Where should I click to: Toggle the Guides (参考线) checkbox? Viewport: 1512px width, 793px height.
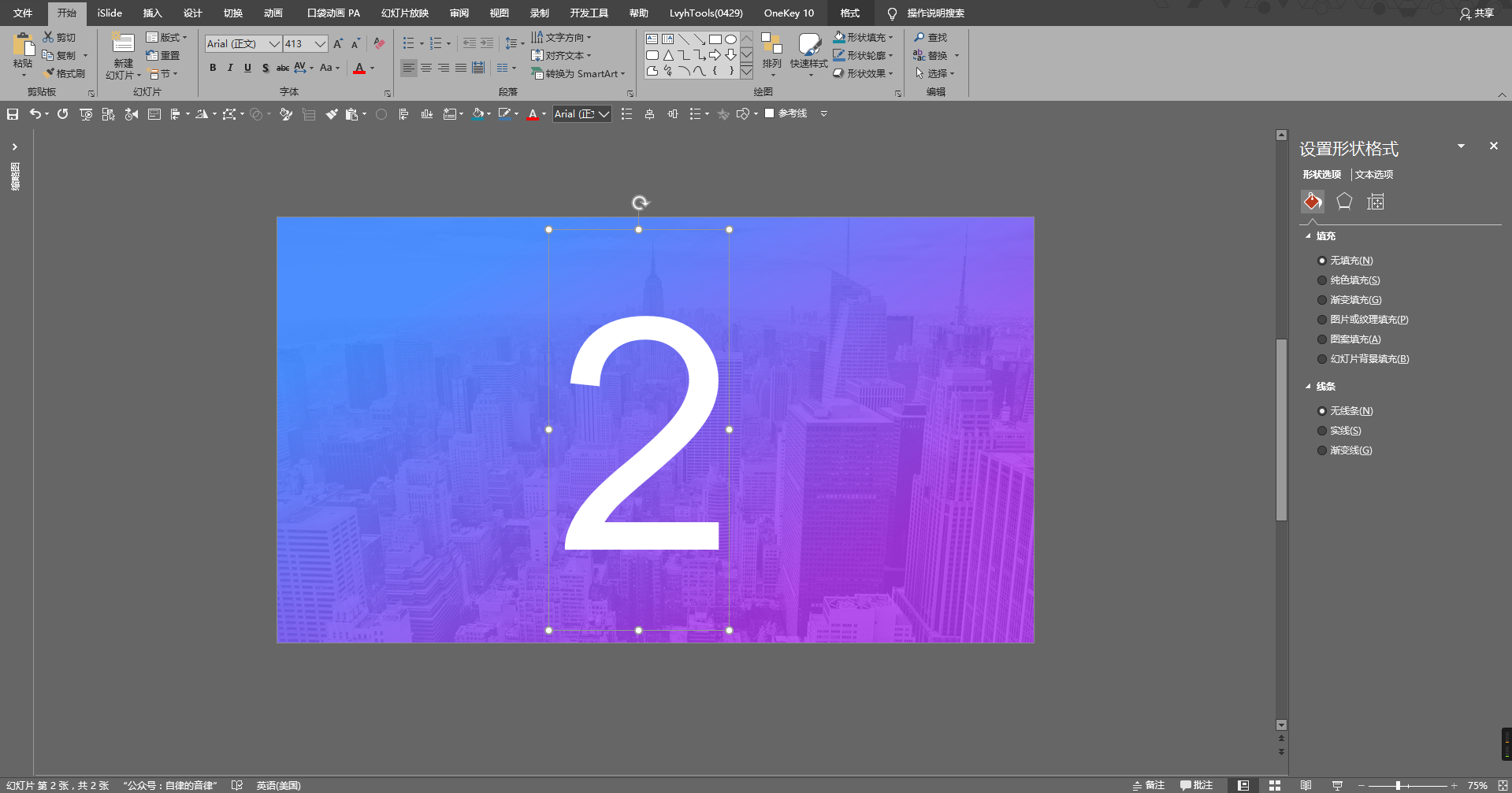pyautogui.click(x=770, y=113)
